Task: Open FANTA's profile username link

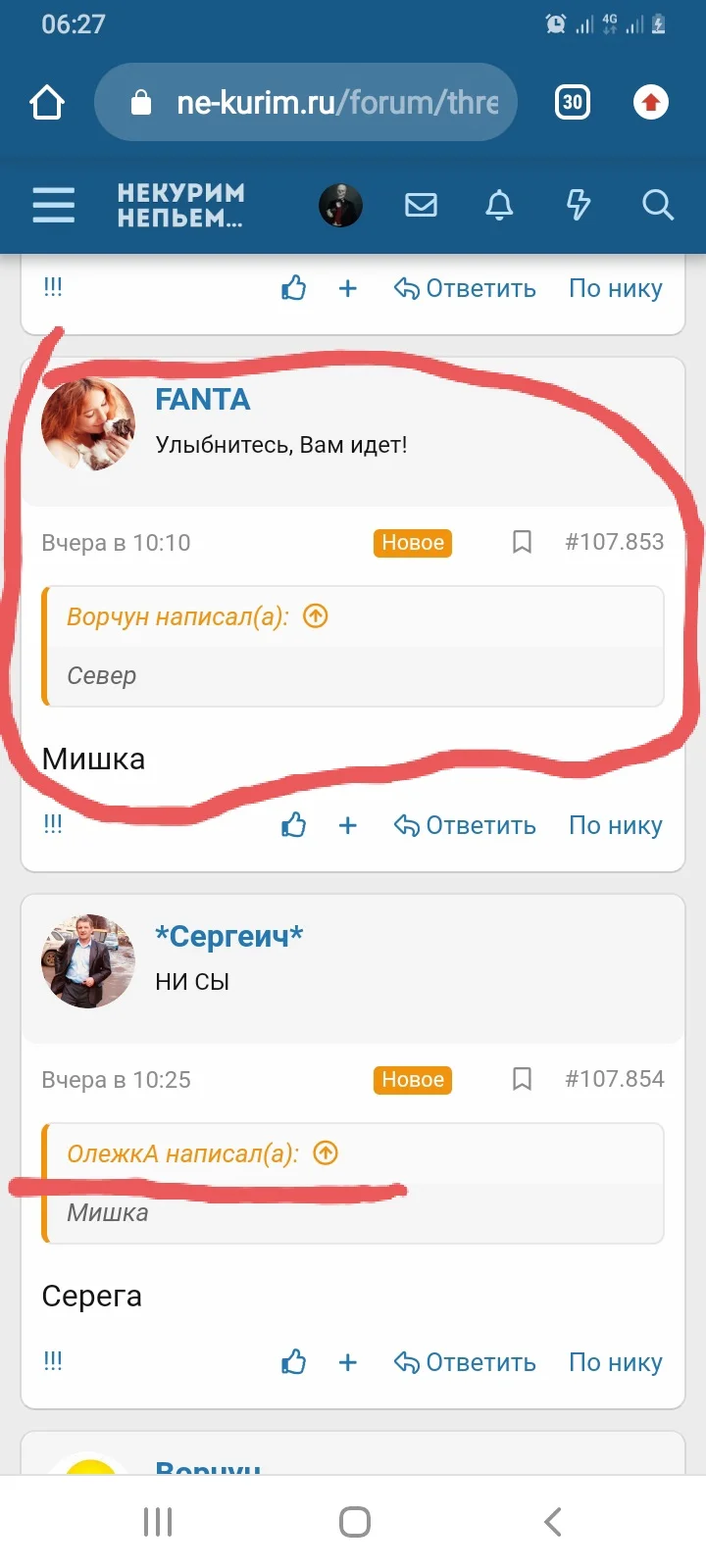Action: [x=203, y=399]
